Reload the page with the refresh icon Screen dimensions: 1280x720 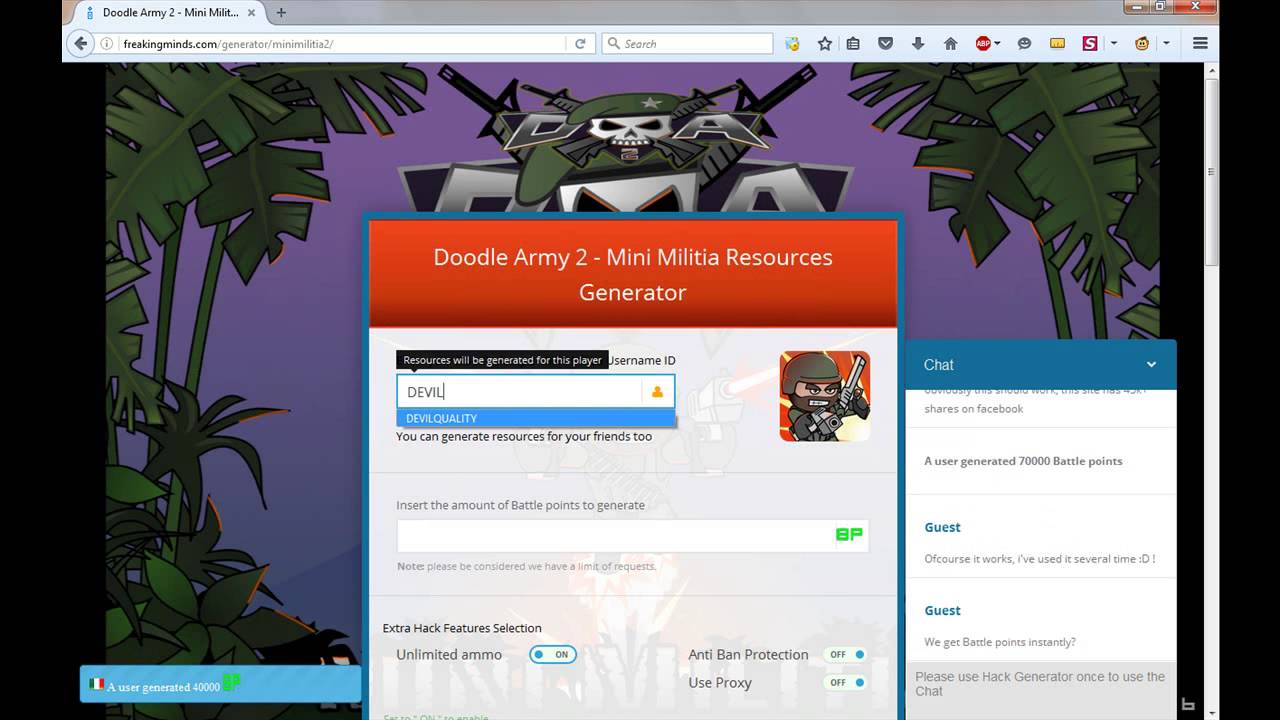[580, 44]
